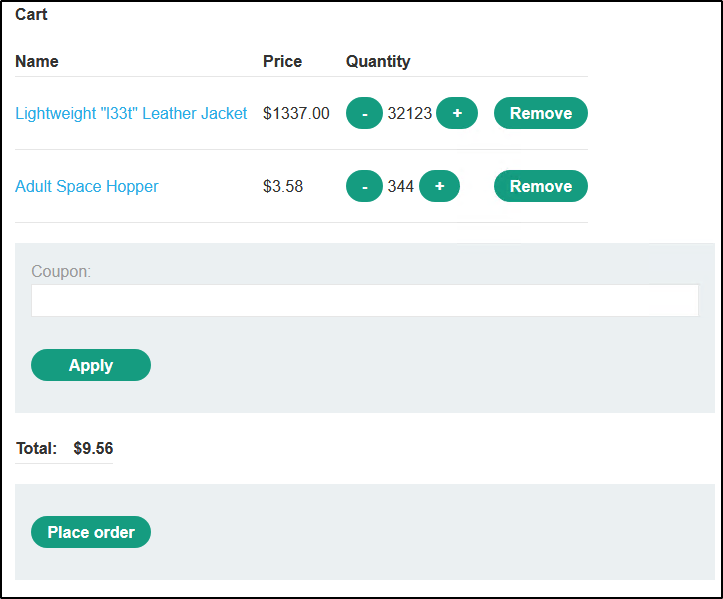Click the Space Hopper quantity value 344

click(401, 186)
